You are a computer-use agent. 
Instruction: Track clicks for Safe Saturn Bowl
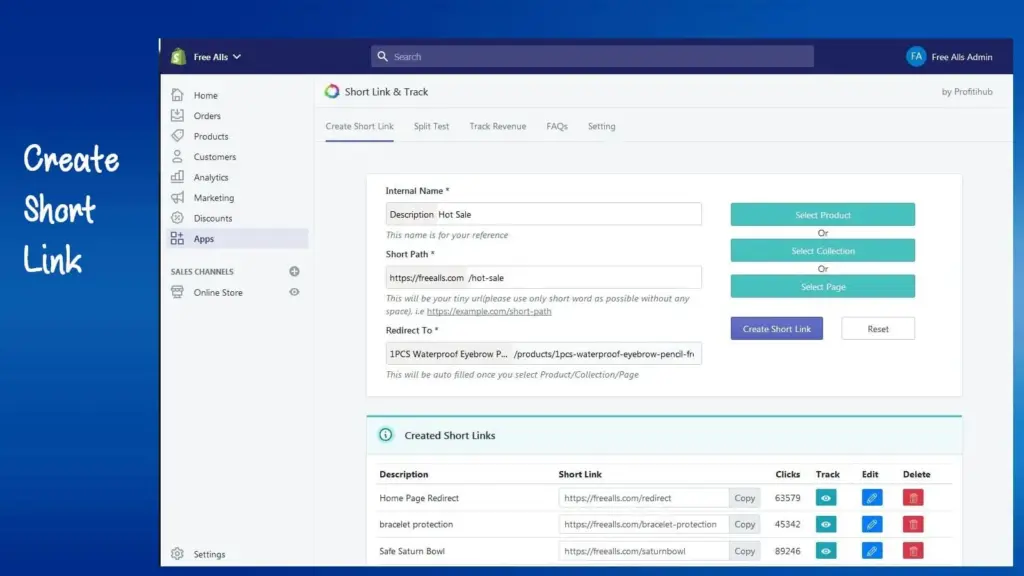[x=826, y=551]
